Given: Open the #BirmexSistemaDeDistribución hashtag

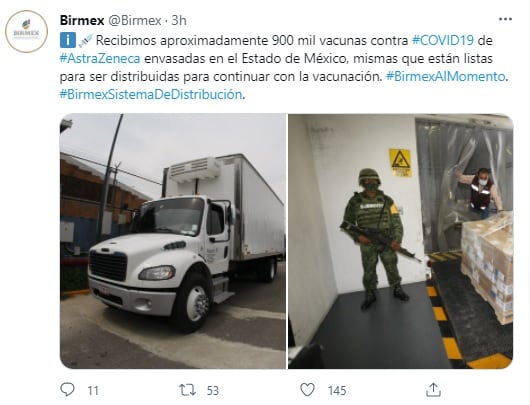Looking at the screenshot, I should coord(151,94).
